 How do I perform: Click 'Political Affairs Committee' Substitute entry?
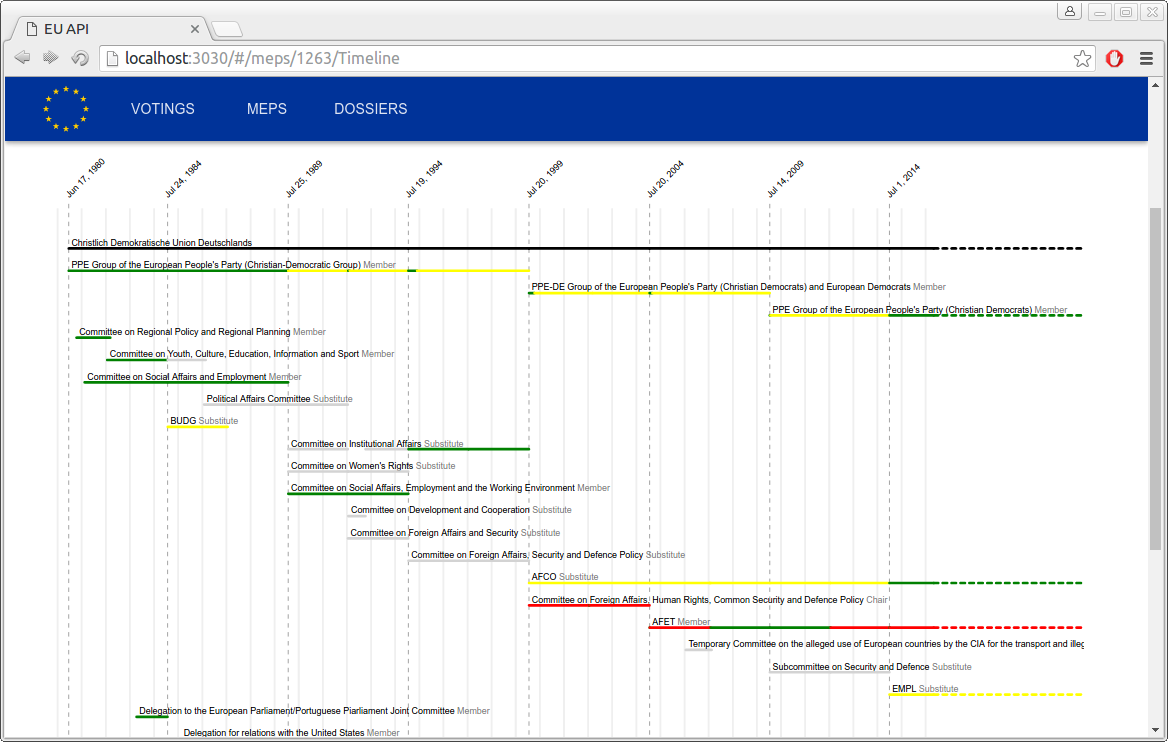pyautogui.click(x=279, y=399)
